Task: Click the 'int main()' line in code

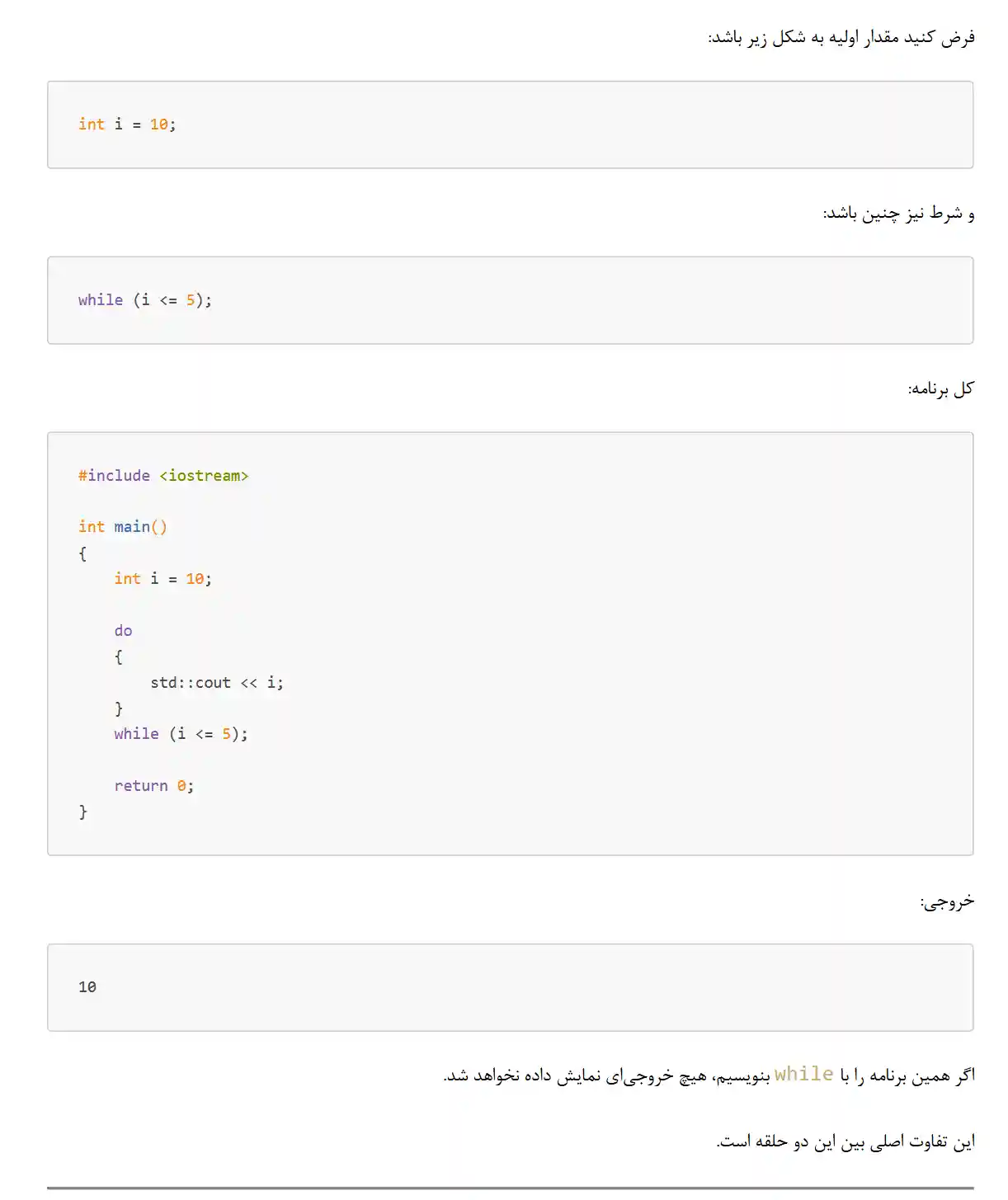Action: coord(123,527)
